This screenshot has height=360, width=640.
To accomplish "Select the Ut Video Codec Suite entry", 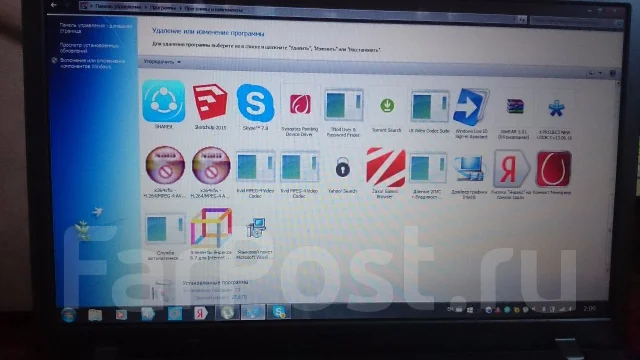I will (x=429, y=107).
